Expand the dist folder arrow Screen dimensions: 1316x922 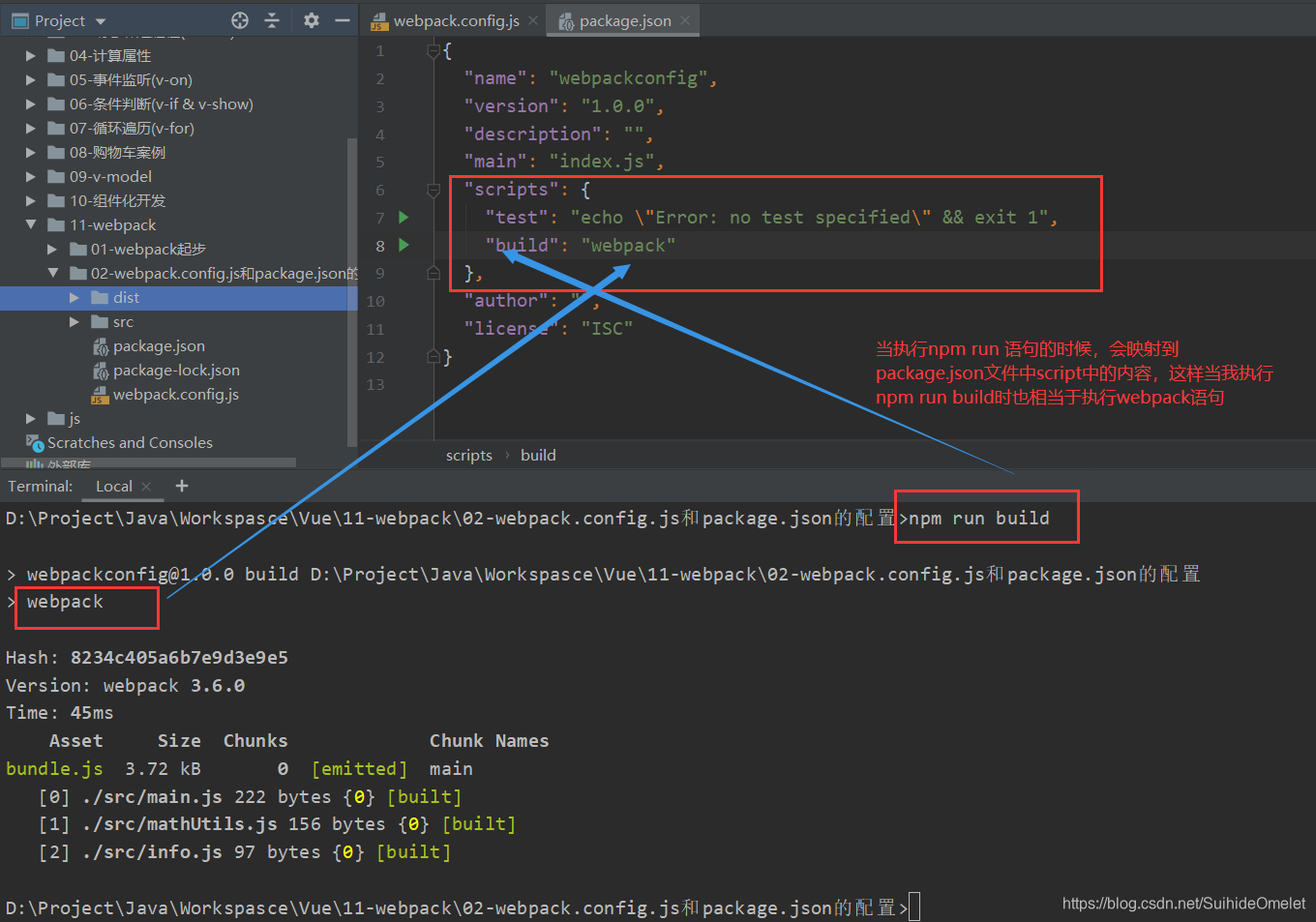tap(75, 298)
